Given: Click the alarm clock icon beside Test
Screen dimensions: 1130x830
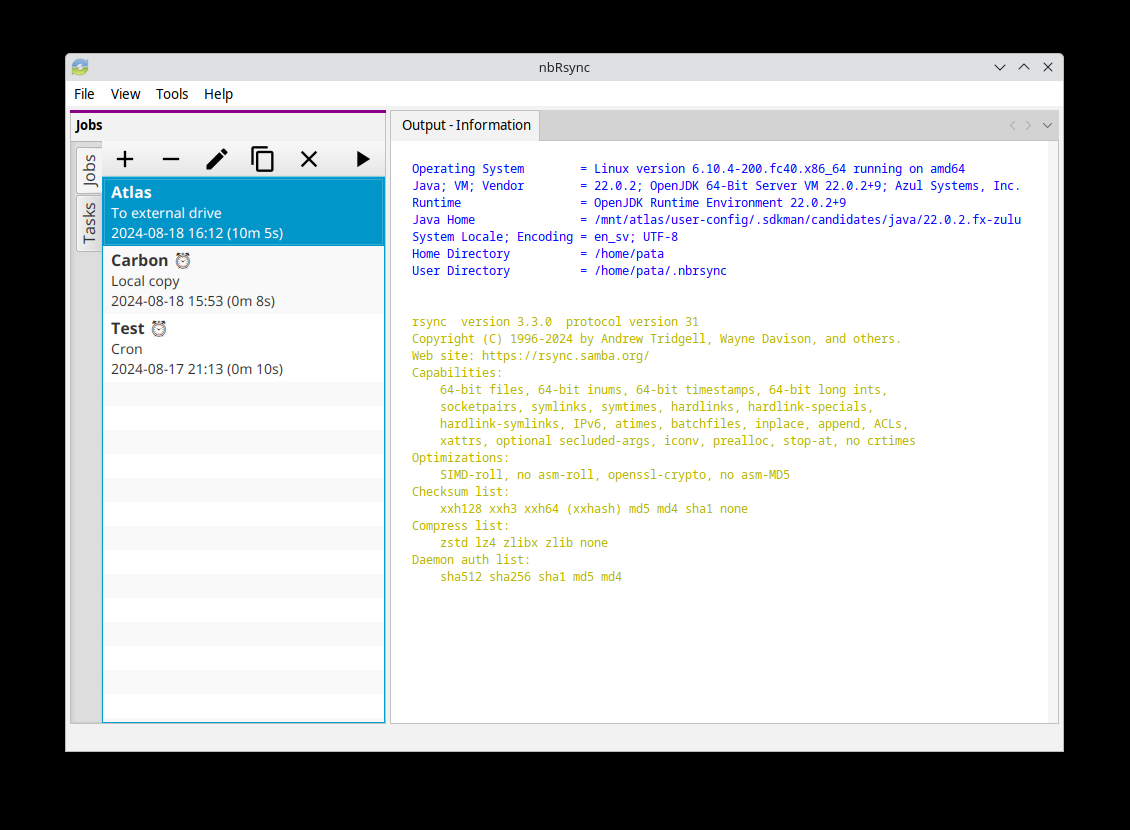Looking at the screenshot, I should [159, 329].
